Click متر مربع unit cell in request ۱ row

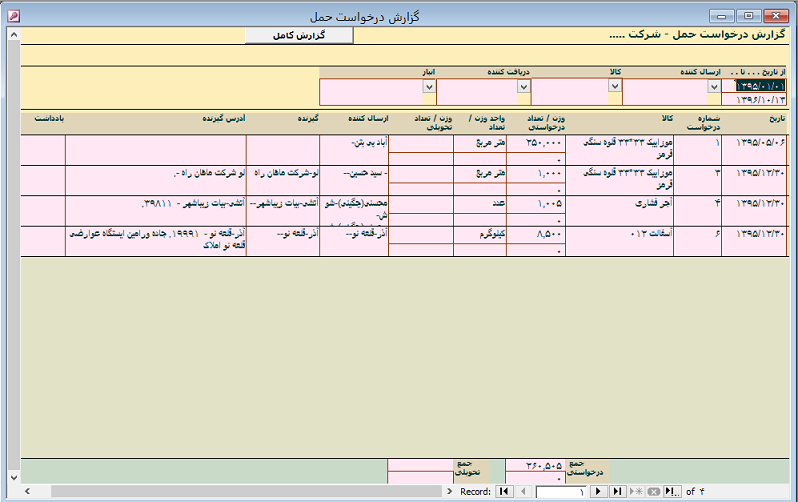point(480,144)
